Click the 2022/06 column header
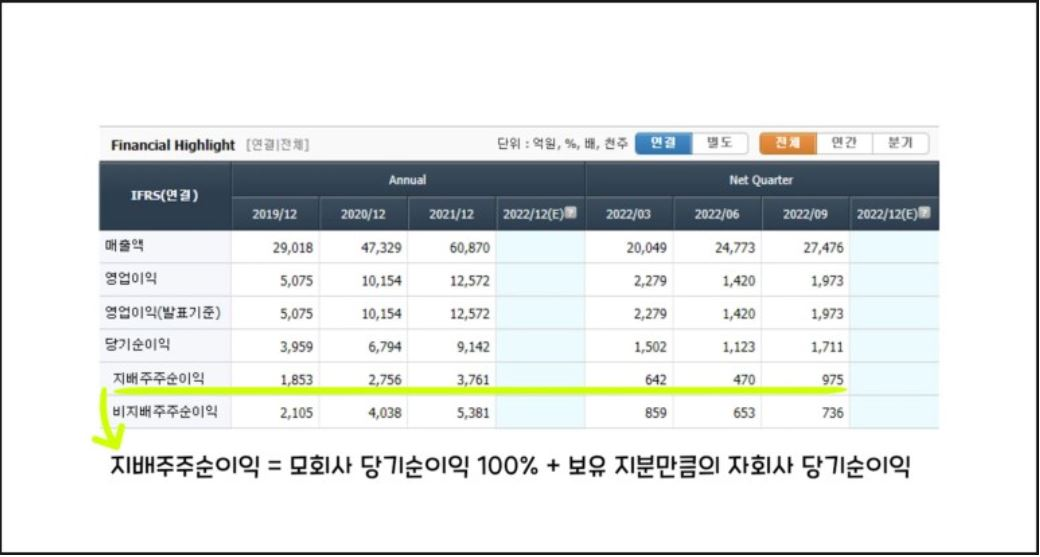 click(718, 214)
